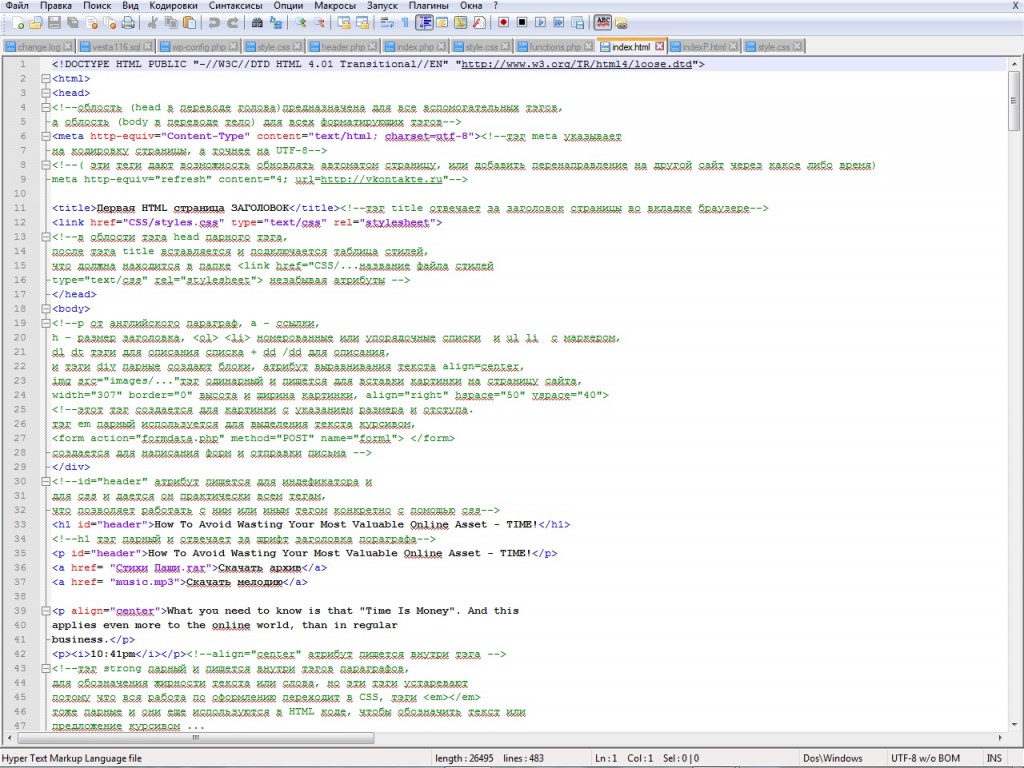Stop macro recording with the square icon
This screenshot has width=1024, height=768.
point(522,23)
